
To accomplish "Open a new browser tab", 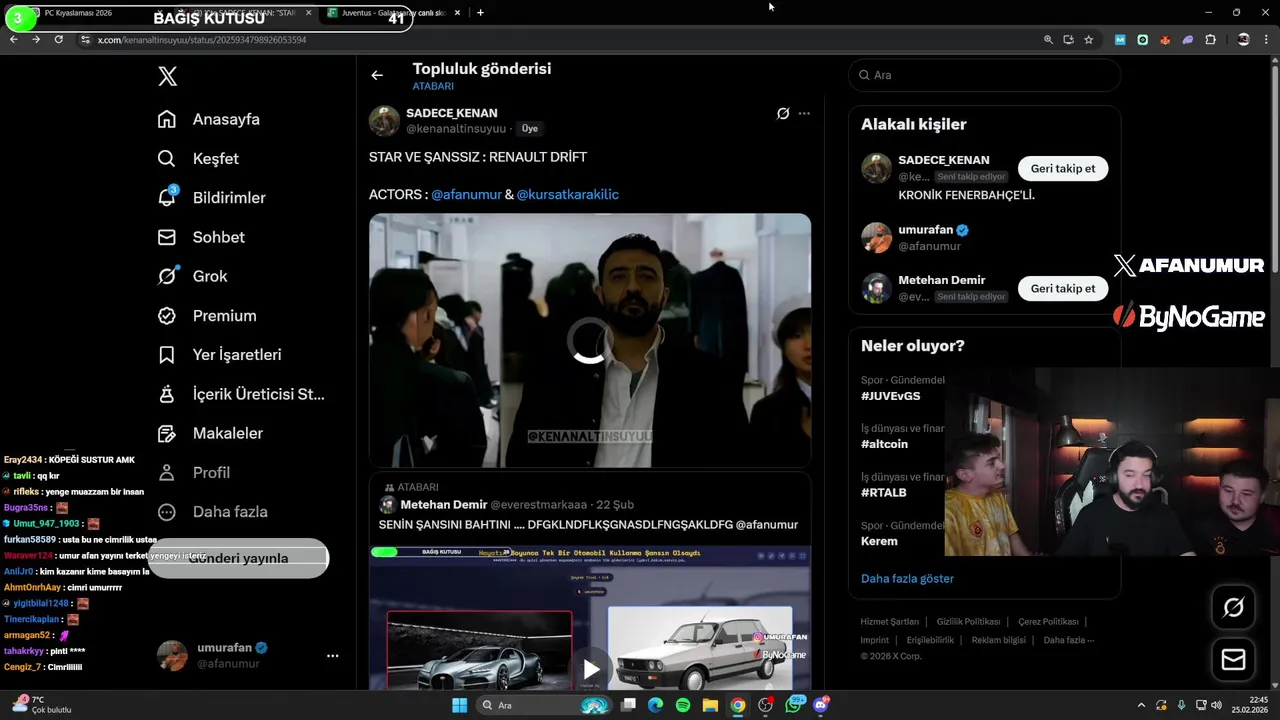I will tap(480, 13).
